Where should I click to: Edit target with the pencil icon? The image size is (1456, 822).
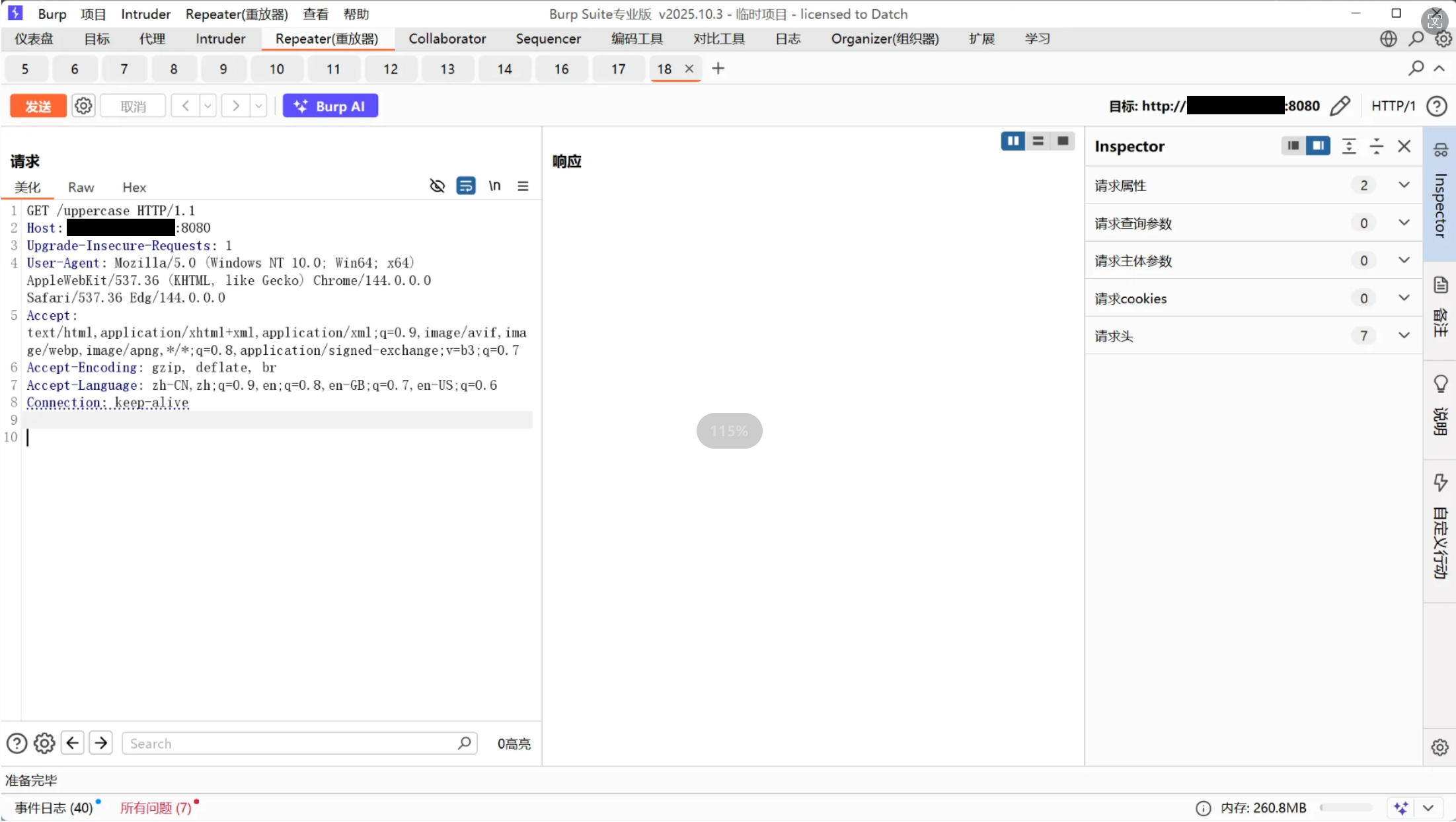(1340, 106)
